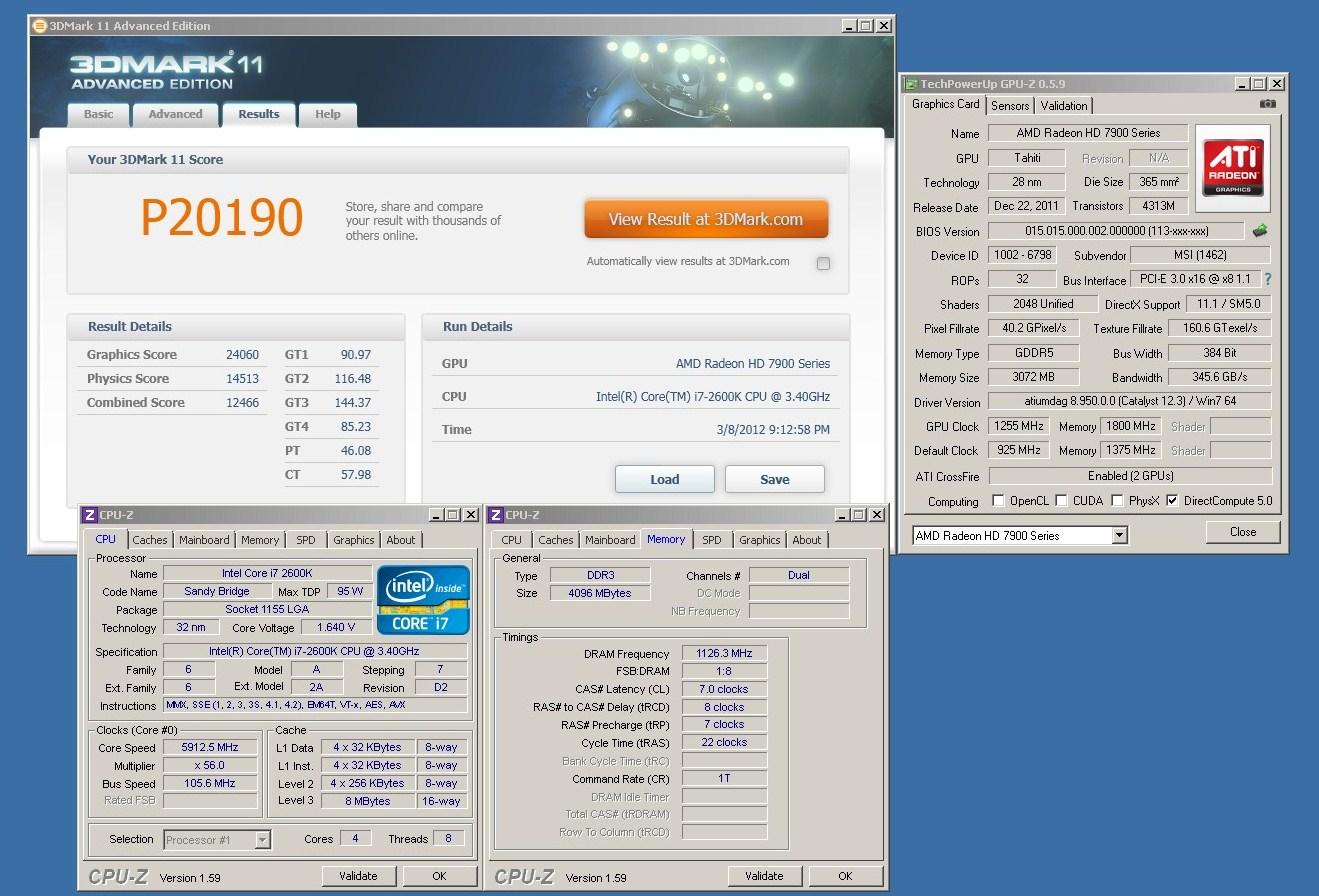Screen dimensions: 1319x896
Task: Click the CAS# Latency value 7.0 clocks
Action: pos(724,689)
